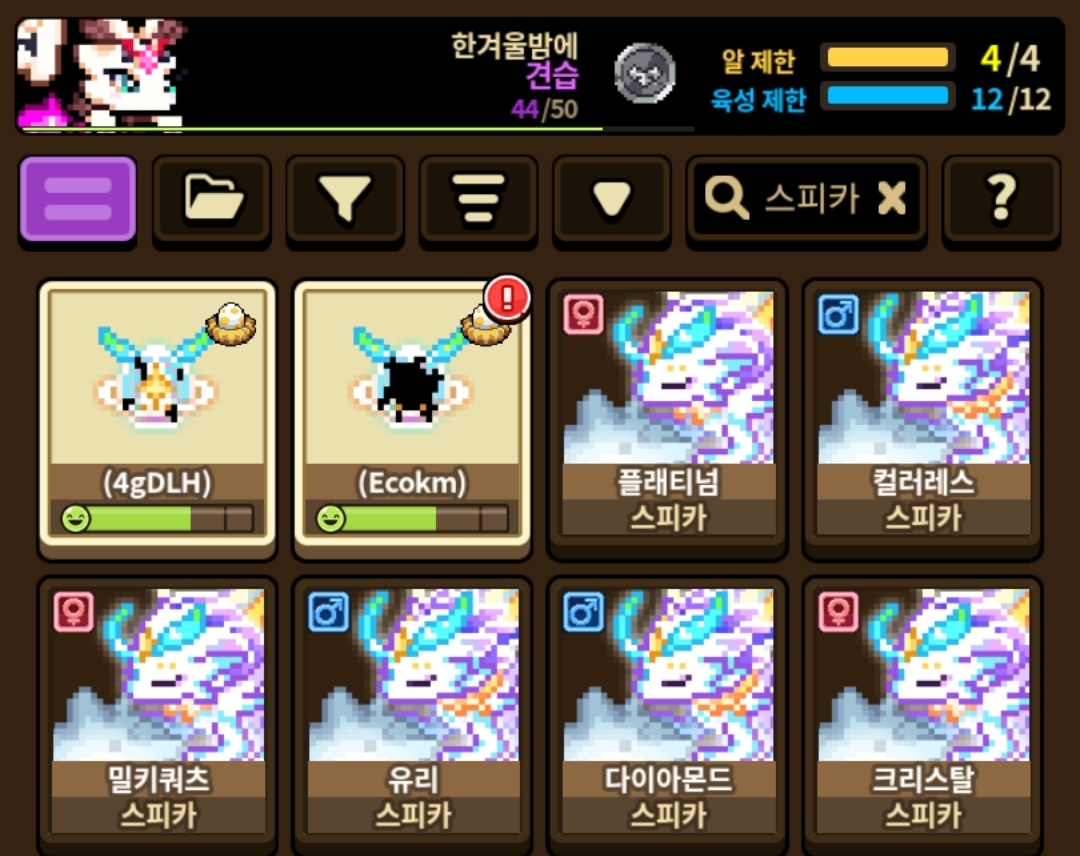Open the sort order lines icon
This screenshot has width=1080, height=856.
pos(479,200)
